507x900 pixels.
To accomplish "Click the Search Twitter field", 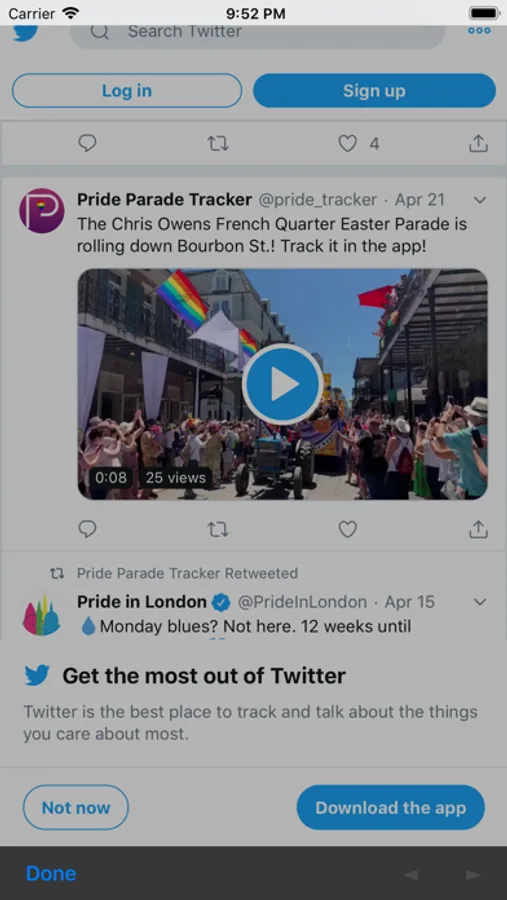I will click(x=257, y=32).
